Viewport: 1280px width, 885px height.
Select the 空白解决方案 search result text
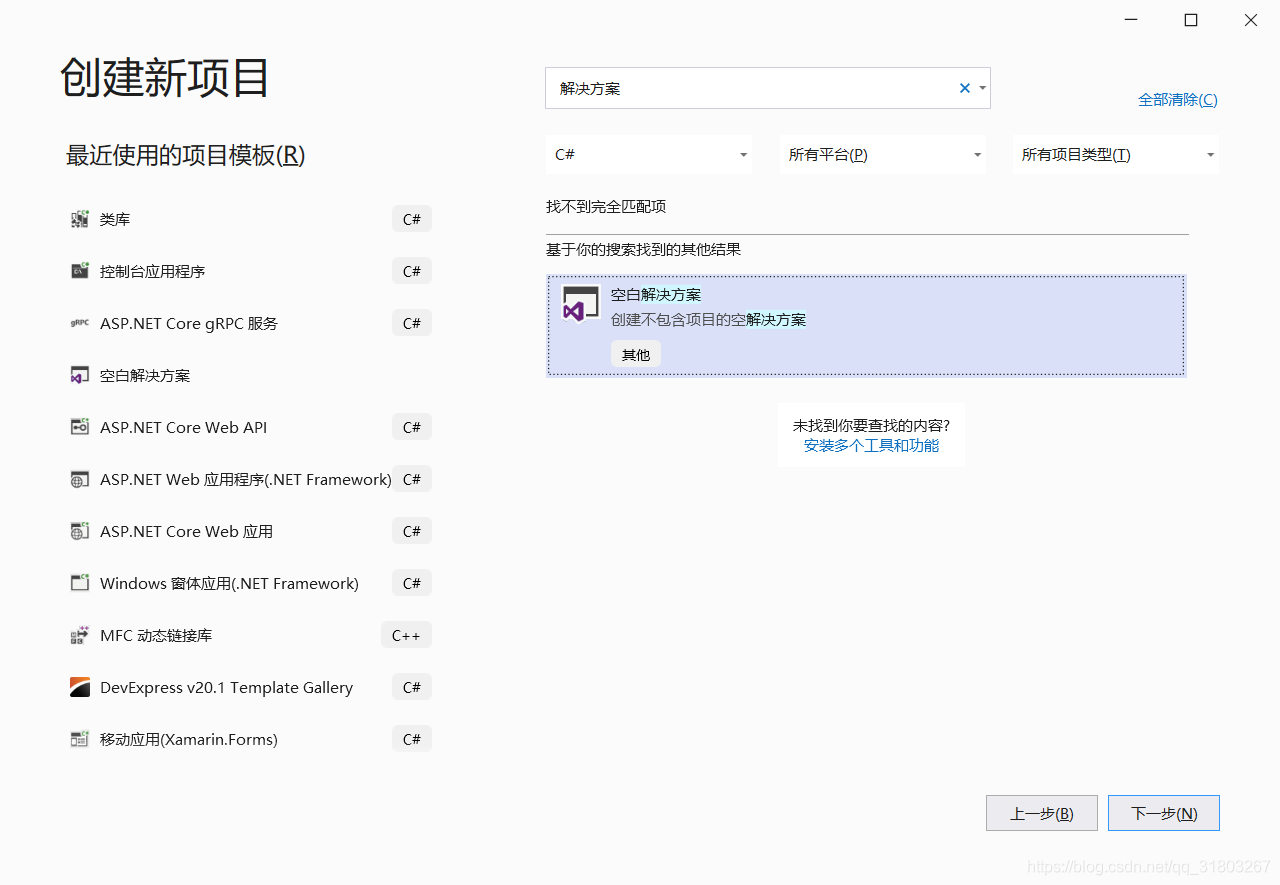point(656,294)
